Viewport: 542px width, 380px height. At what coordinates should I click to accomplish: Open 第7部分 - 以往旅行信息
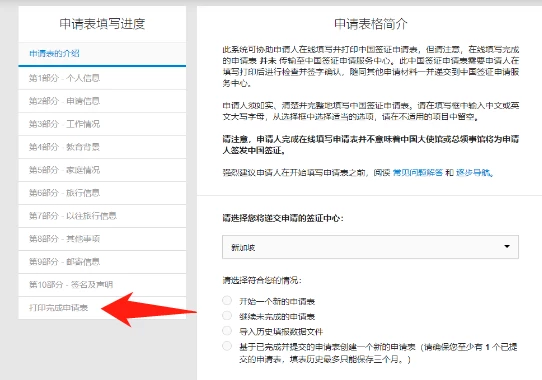[x=102, y=216]
